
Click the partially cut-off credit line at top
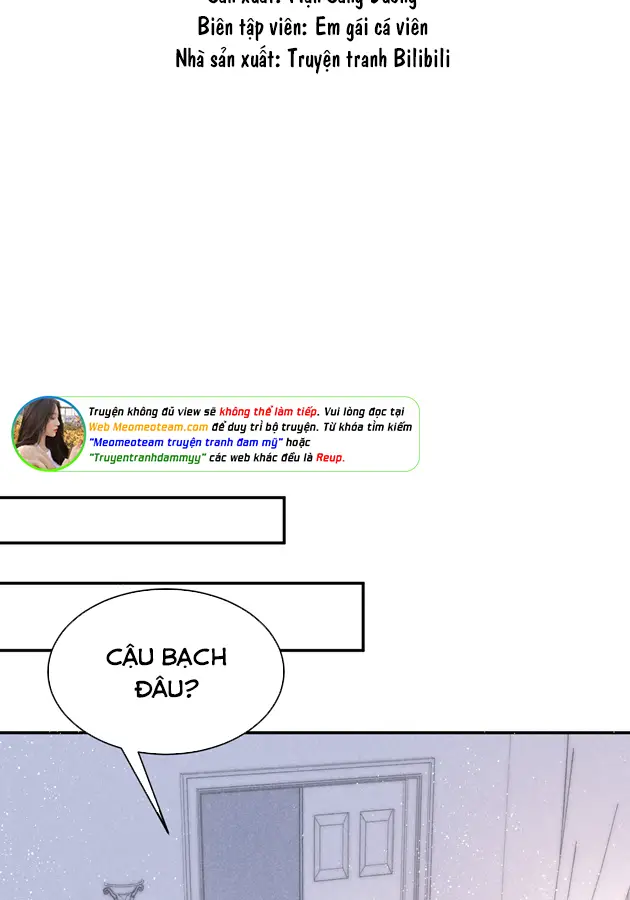312,4
